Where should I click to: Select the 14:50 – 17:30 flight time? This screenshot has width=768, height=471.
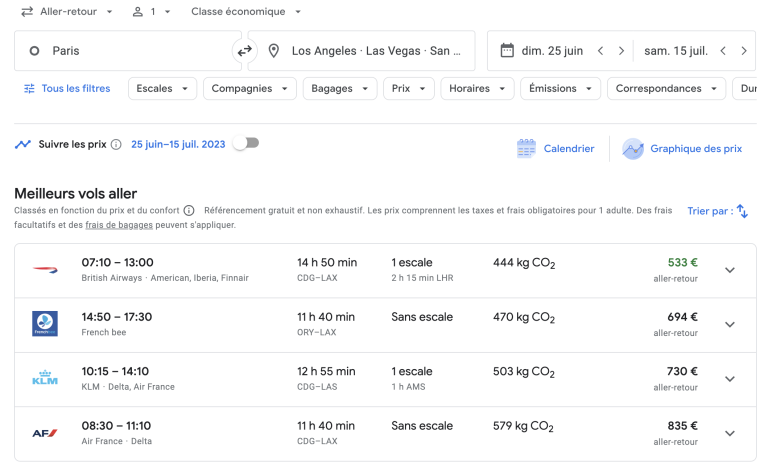click(x=117, y=317)
